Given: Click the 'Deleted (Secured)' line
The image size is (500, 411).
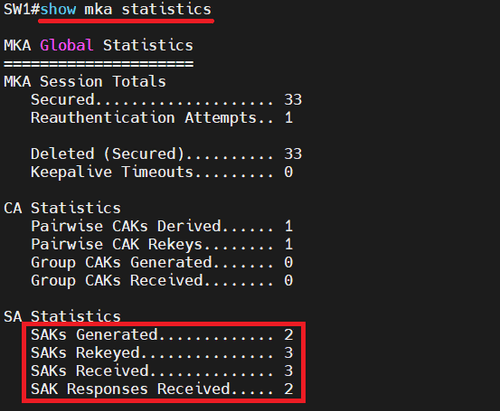Looking at the screenshot, I should 166,154.
